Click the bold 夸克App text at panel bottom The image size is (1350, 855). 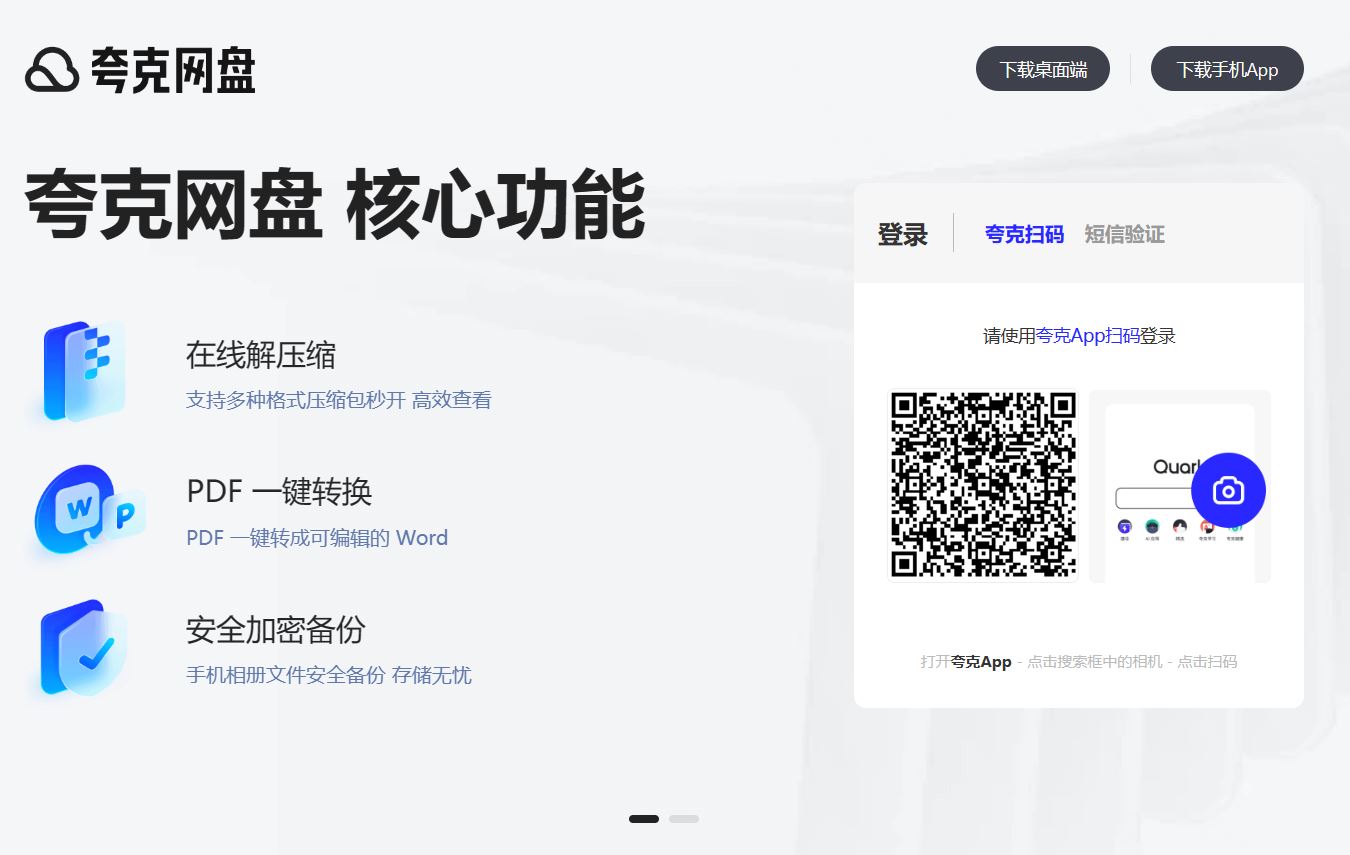pos(985,662)
